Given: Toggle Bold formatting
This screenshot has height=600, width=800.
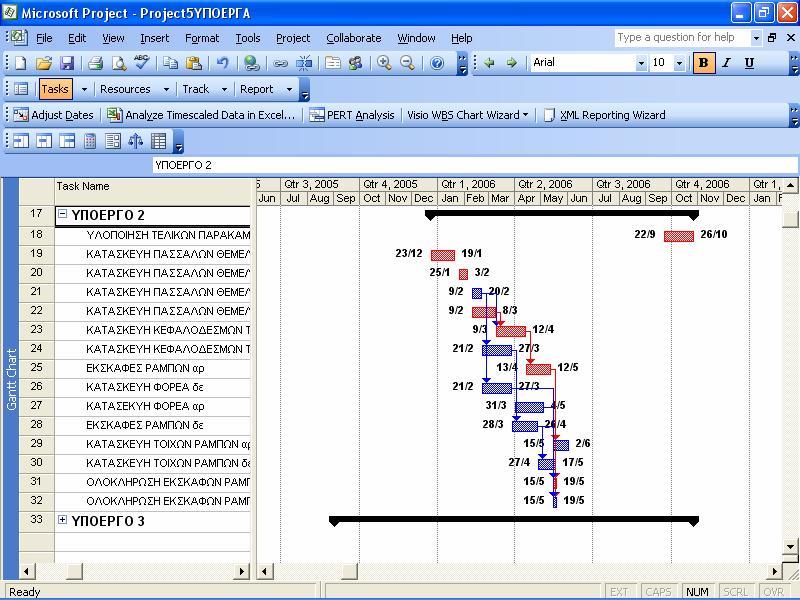Looking at the screenshot, I should (704, 63).
